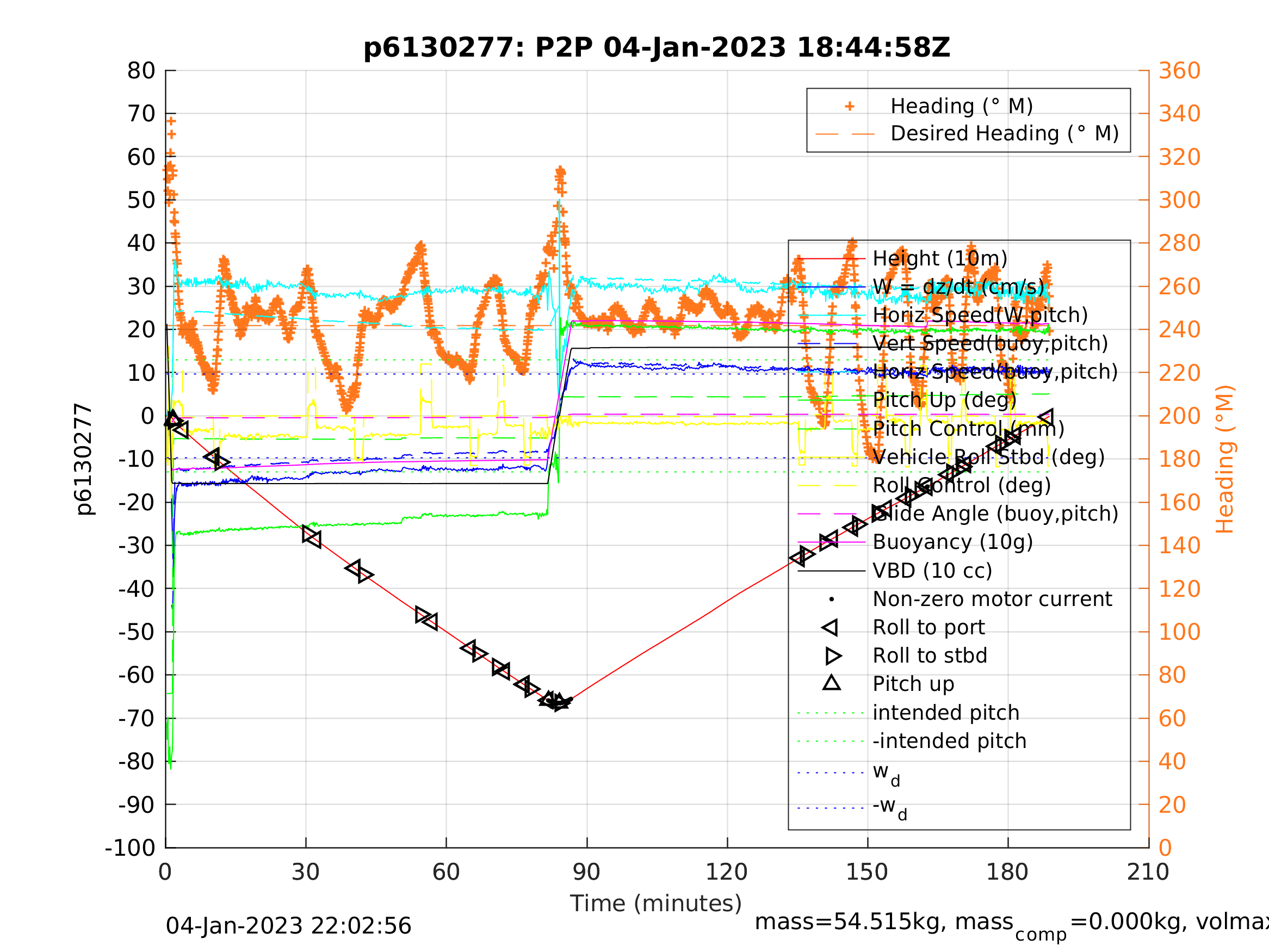Click the 340 tick on the heading axis
1269x952 pixels.
1179,114
